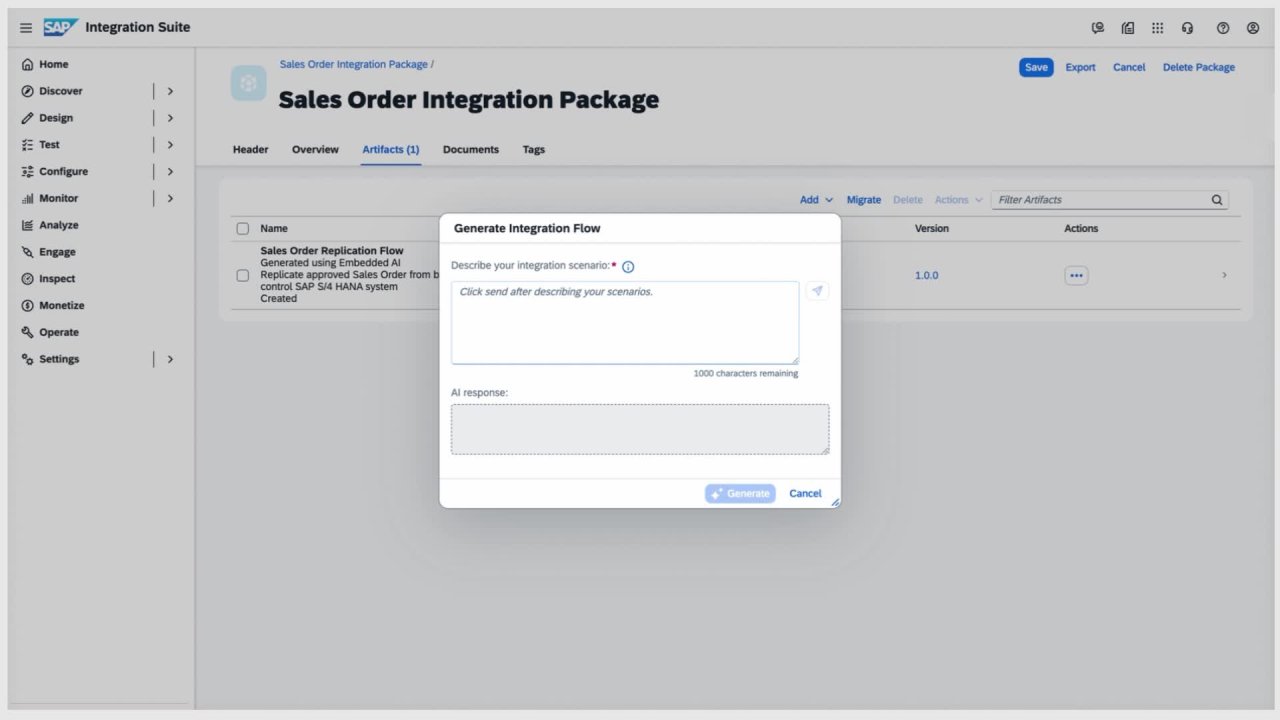Go to Home in the sidebar
1280x720 pixels.
54,64
